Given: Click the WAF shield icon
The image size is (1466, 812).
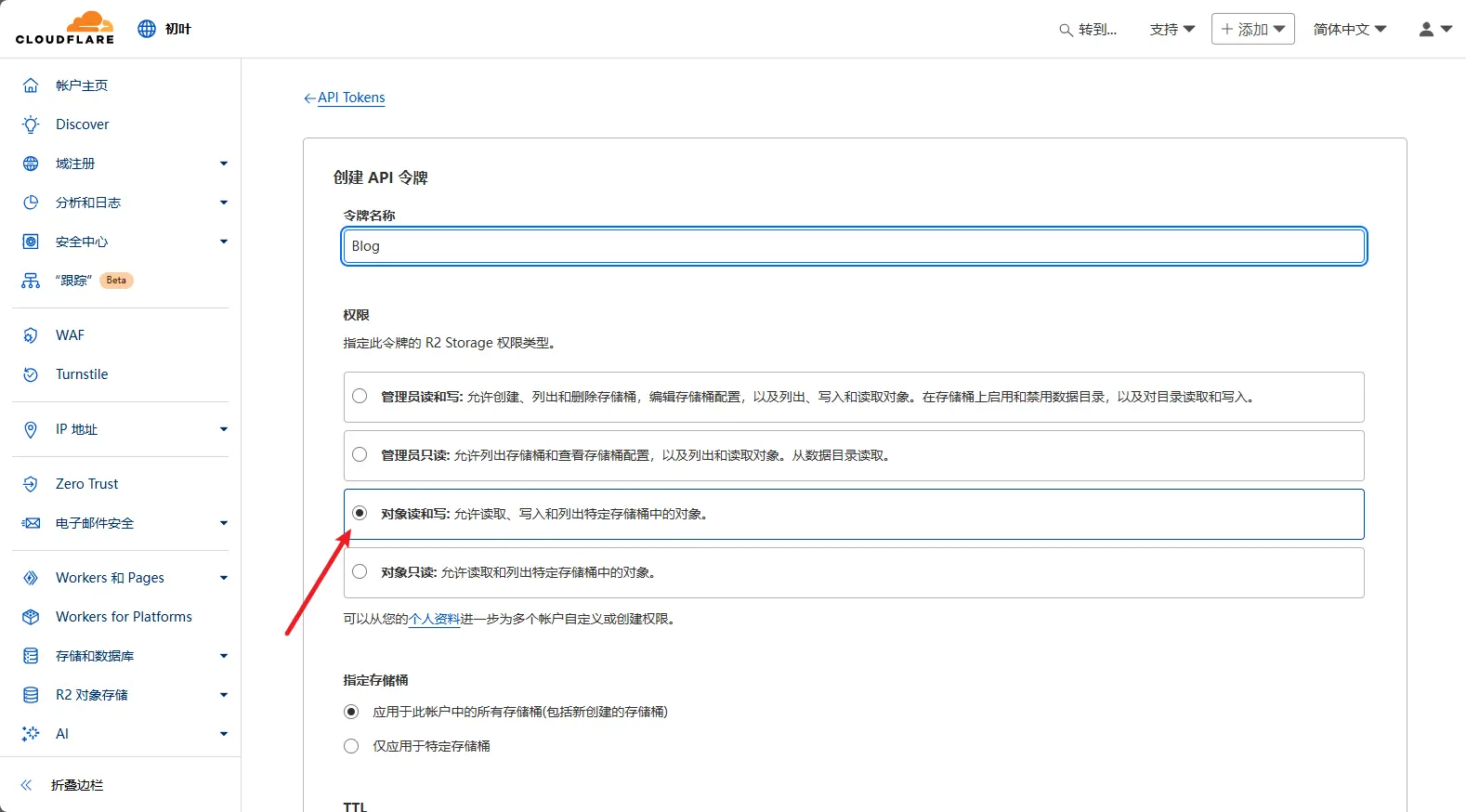Looking at the screenshot, I should pos(31,335).
